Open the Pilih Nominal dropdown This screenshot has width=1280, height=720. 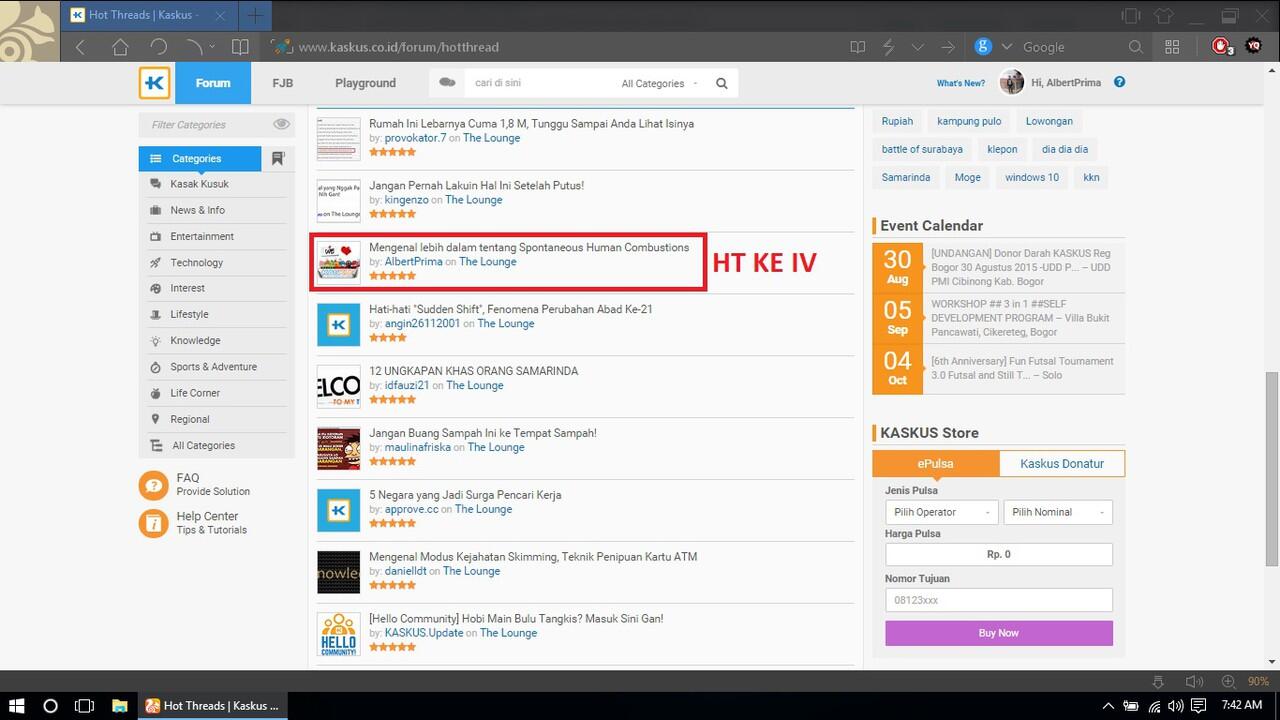1058,512
